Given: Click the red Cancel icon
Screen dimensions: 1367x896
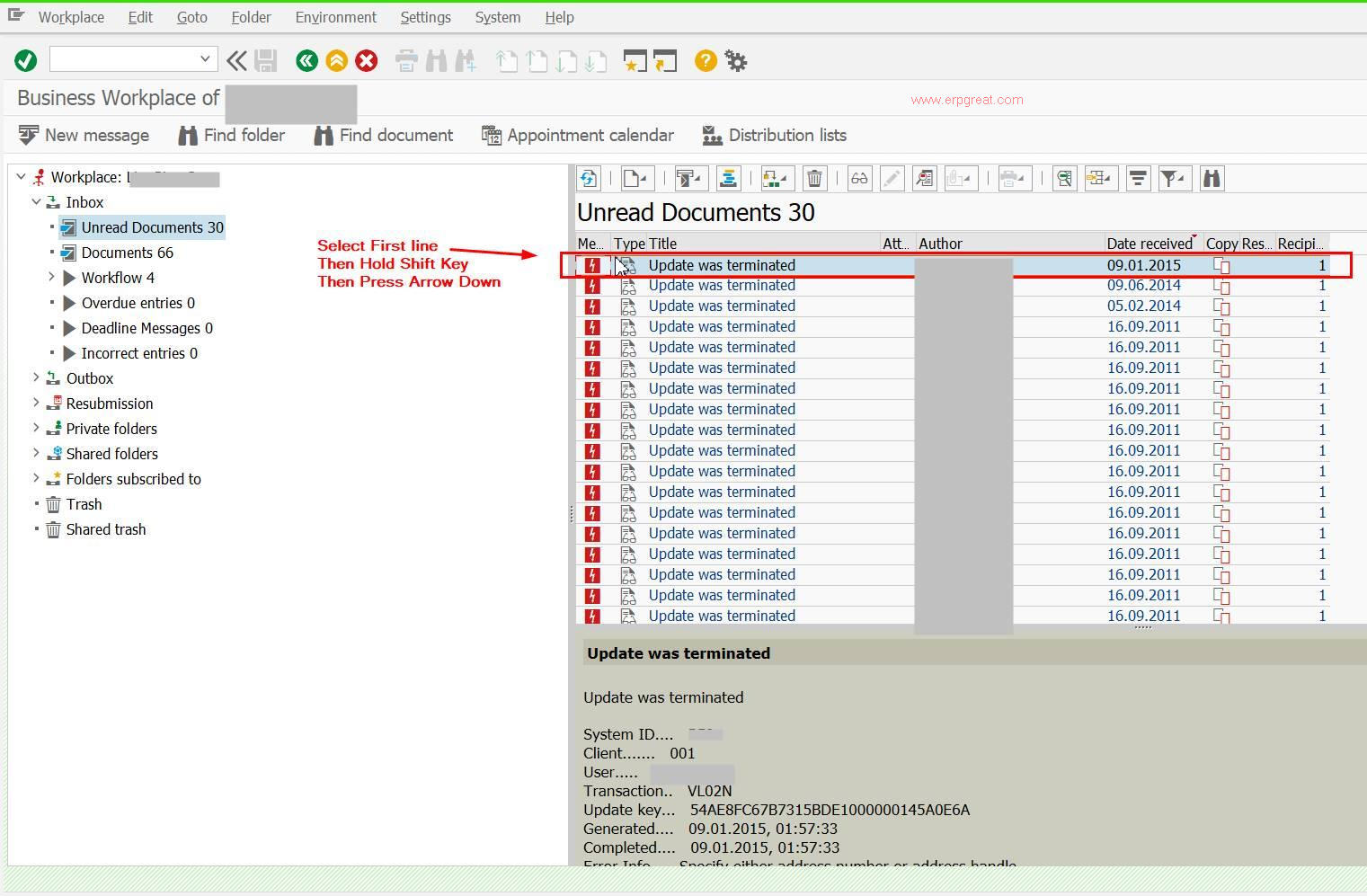Looking at the screenshot, I should coord(366,61).
